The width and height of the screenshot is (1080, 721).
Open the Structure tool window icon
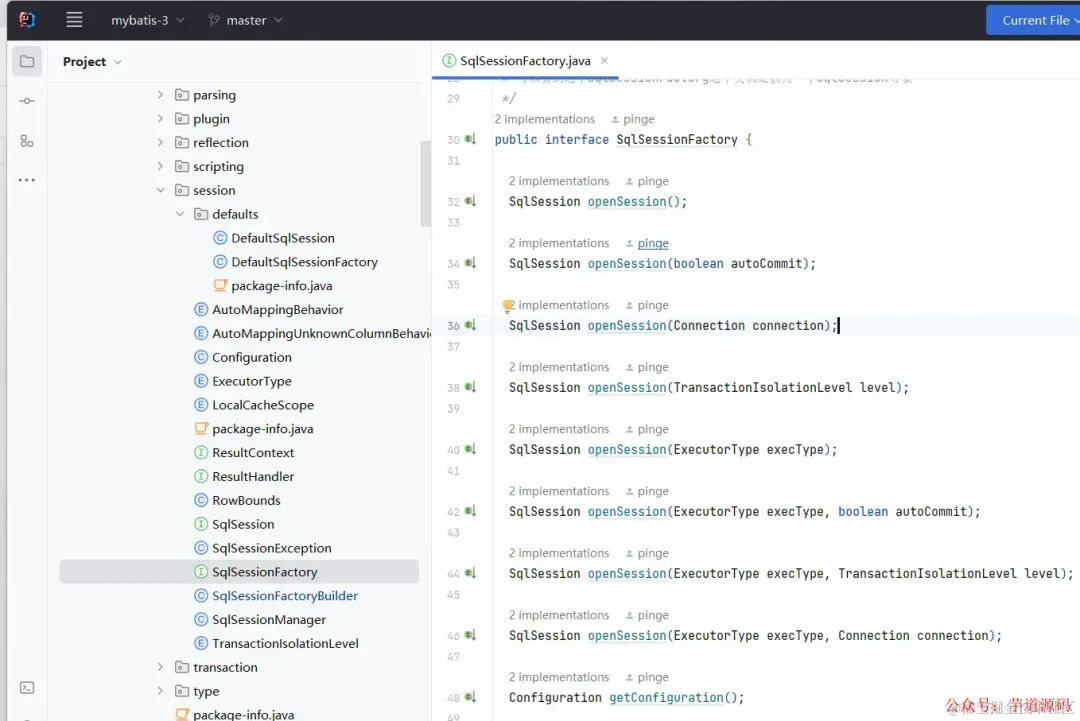(x=27, y=141)
